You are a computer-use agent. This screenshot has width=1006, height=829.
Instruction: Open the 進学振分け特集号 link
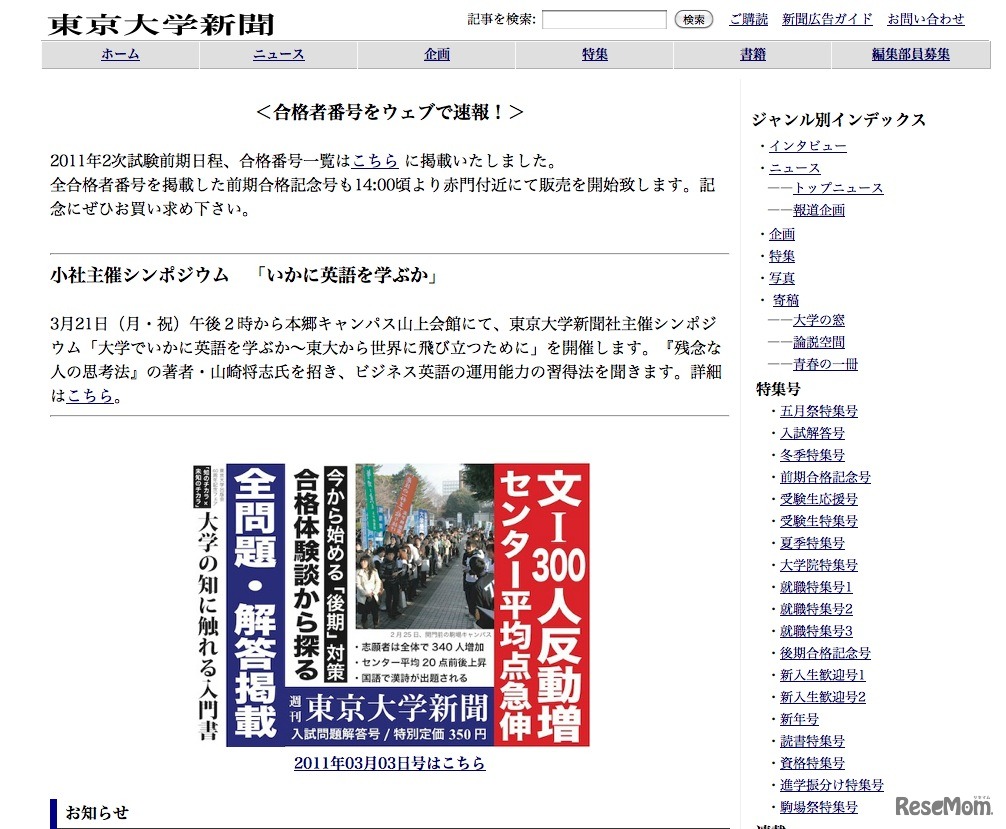pyautogui.click(x=831, y=785)
